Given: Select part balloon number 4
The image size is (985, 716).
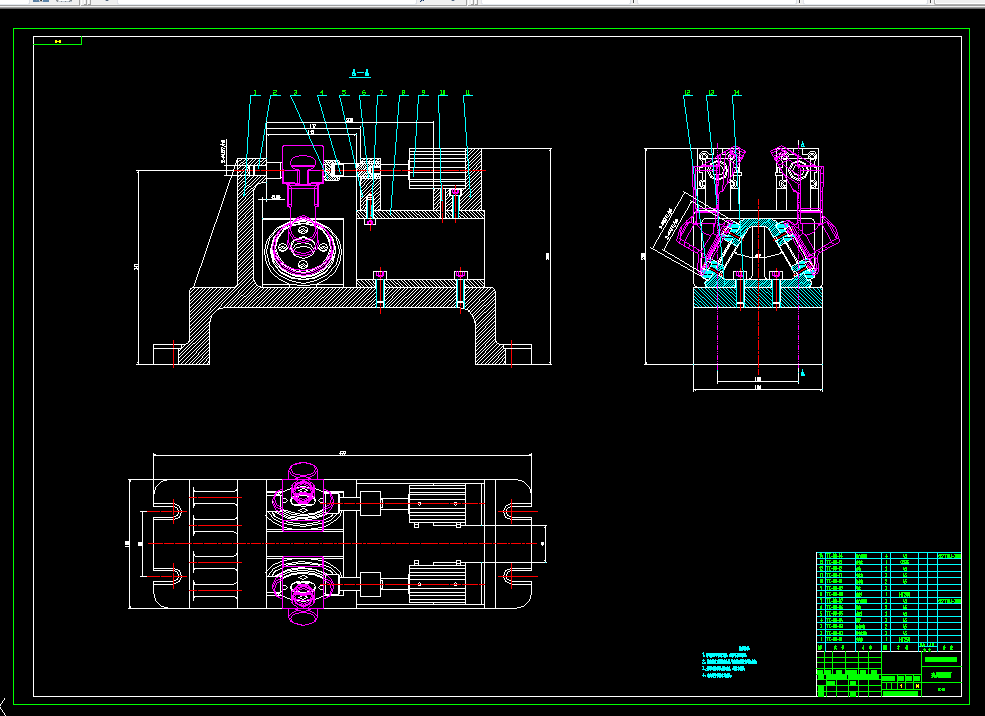Looking at the screenshot, I should pos(322,93).
